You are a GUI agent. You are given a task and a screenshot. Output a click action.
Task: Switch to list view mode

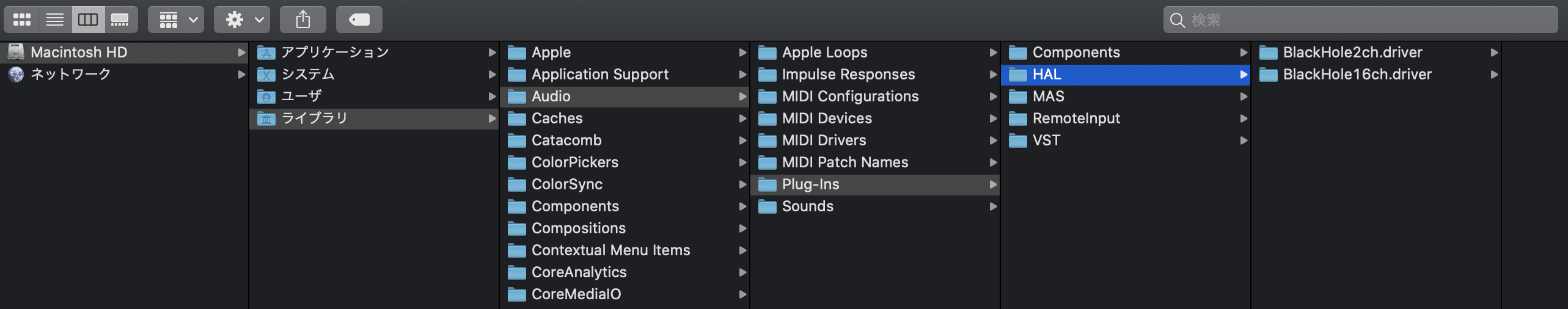click(x=55, y=20)
